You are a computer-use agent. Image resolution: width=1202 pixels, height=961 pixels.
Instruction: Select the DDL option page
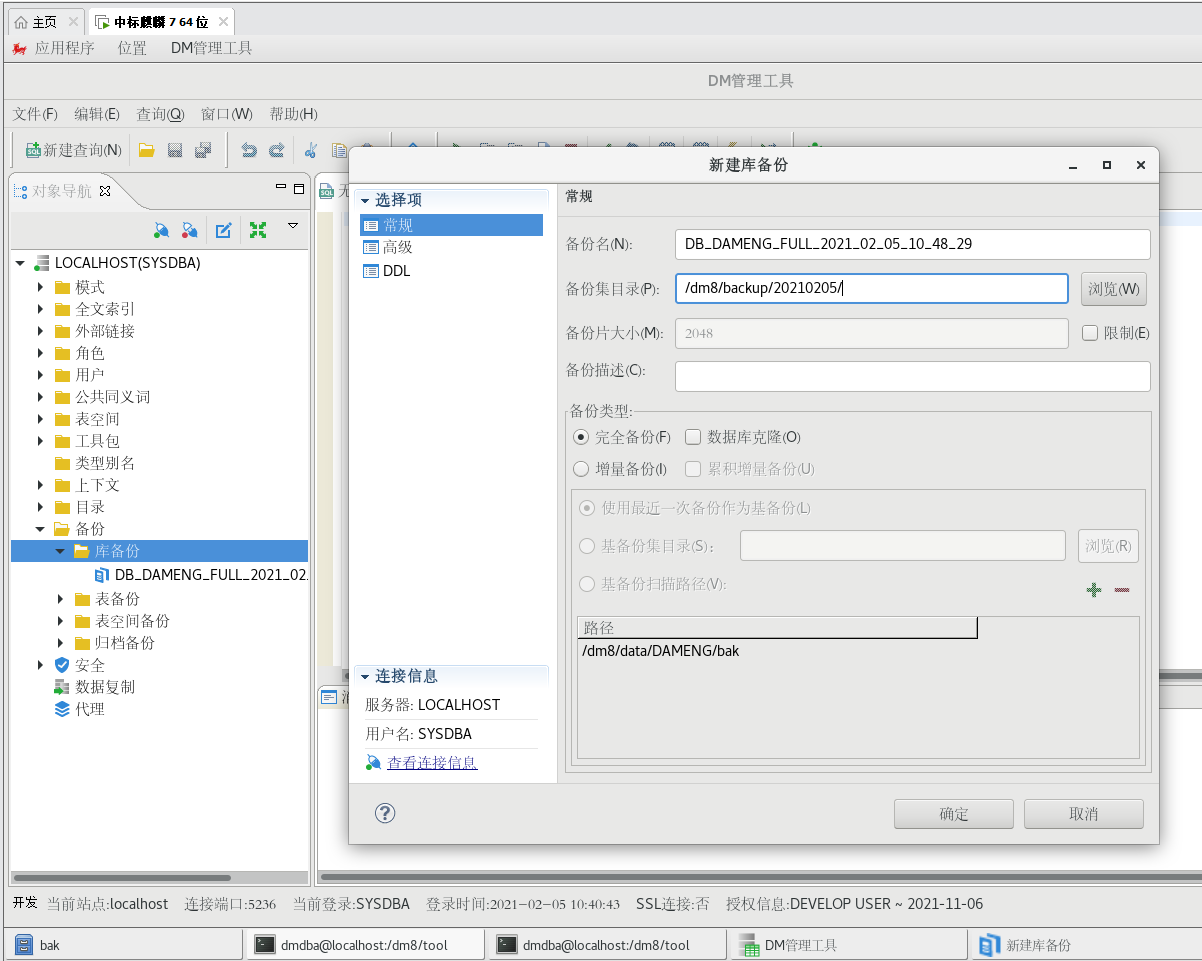click(x=397, y=271)
